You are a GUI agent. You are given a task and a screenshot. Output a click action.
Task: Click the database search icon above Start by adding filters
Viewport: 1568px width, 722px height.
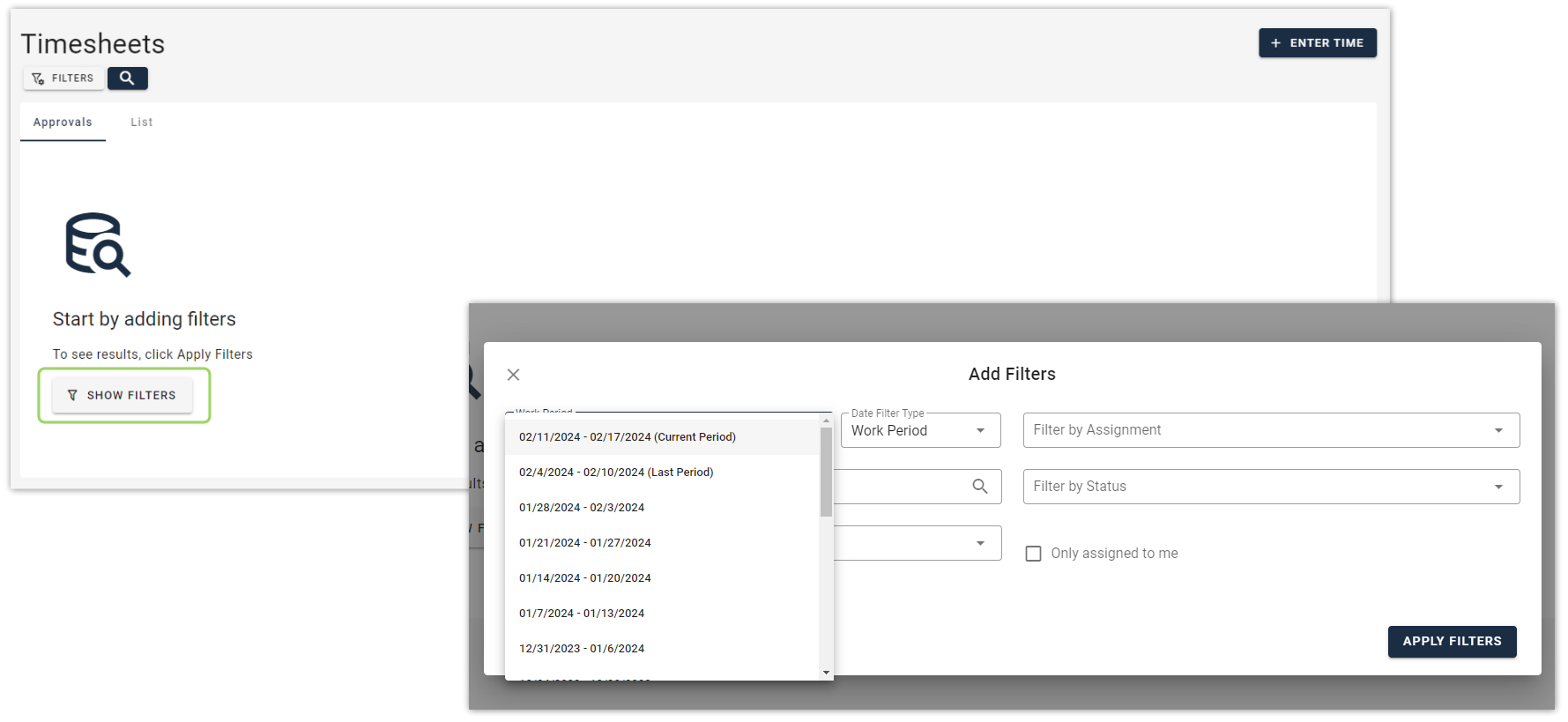point(97,245)
